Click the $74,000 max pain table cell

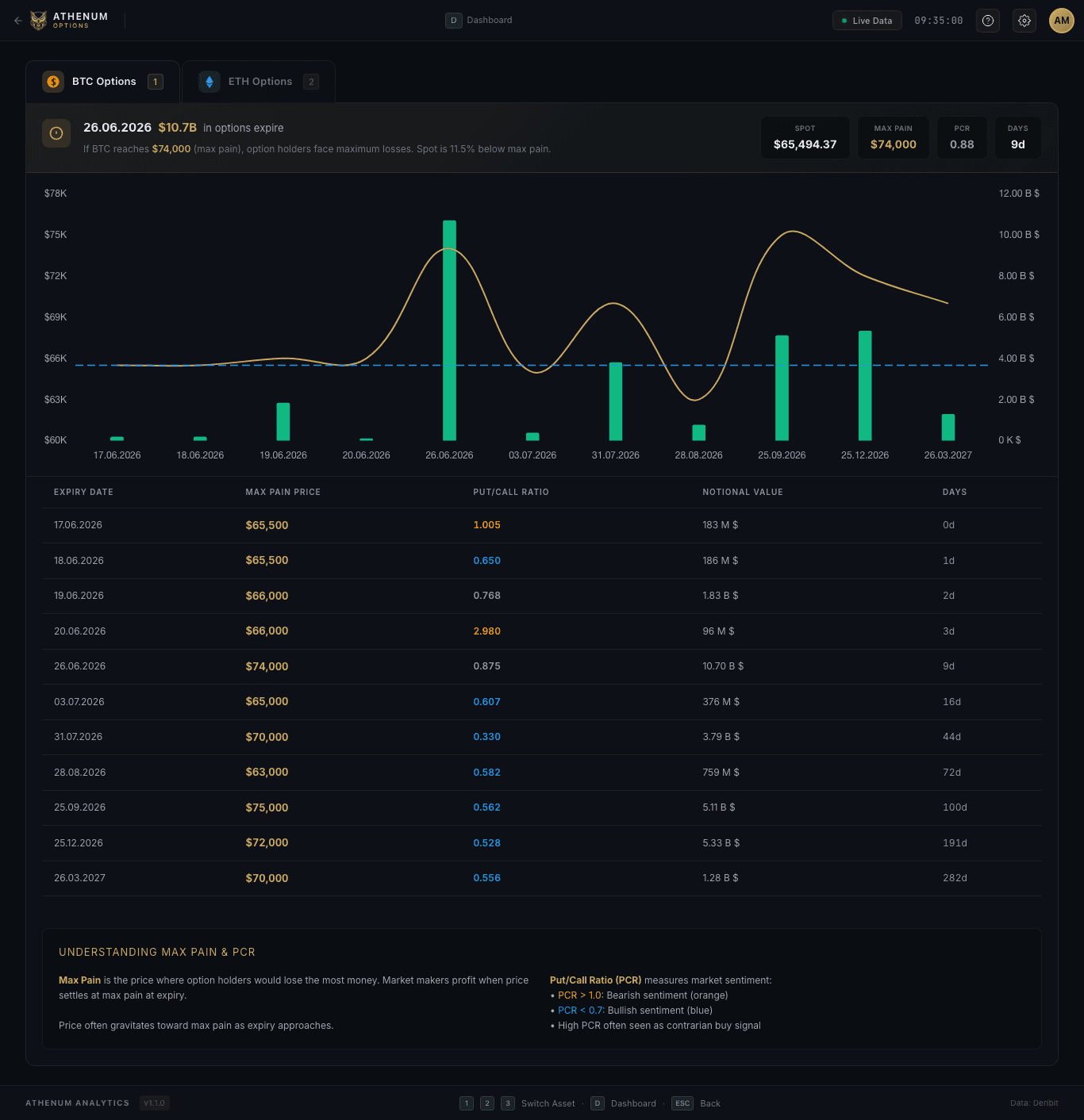point(267,666)
